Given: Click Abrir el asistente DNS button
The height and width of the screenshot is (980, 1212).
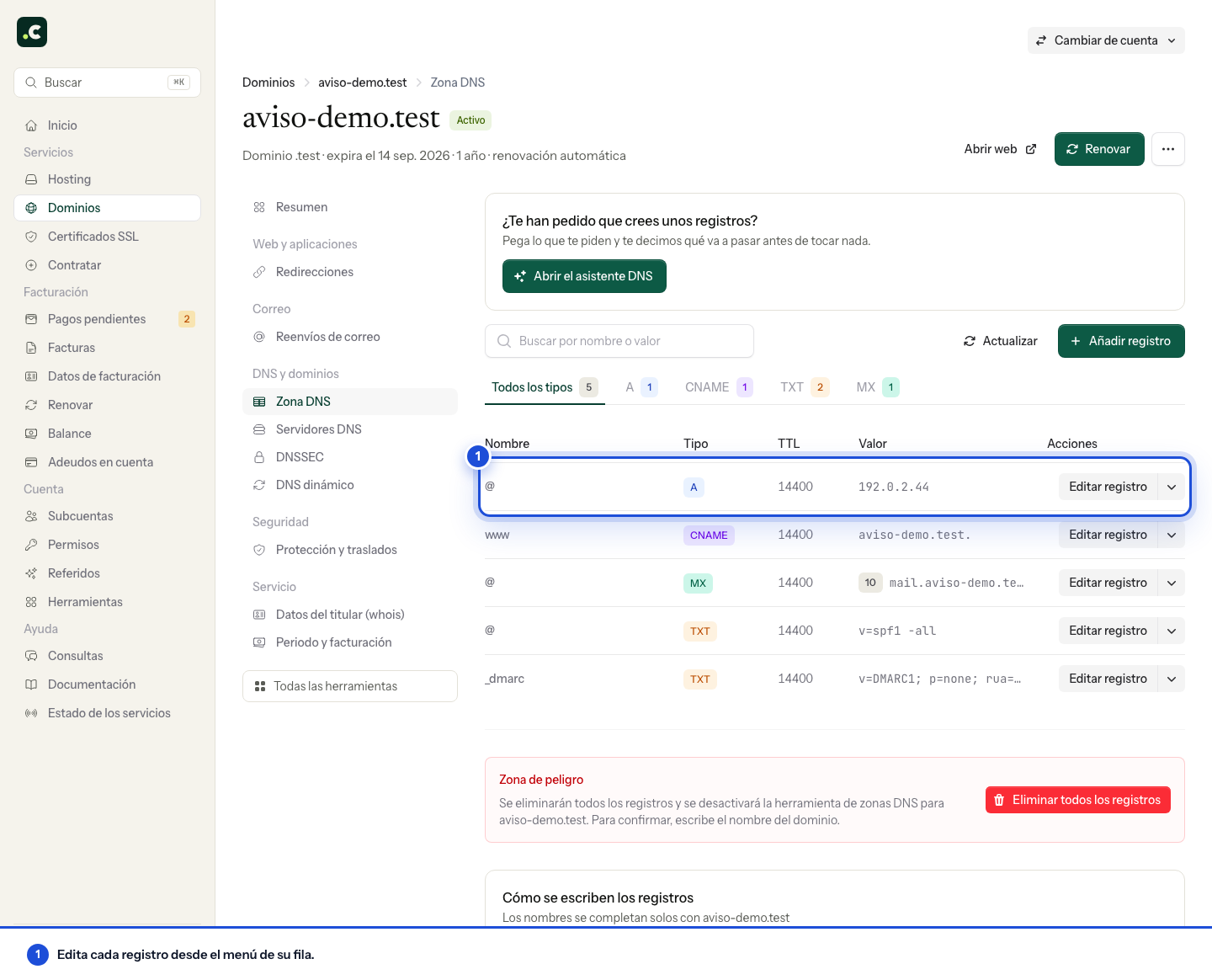Looking at the screenshot, I should tap(584, 276).
